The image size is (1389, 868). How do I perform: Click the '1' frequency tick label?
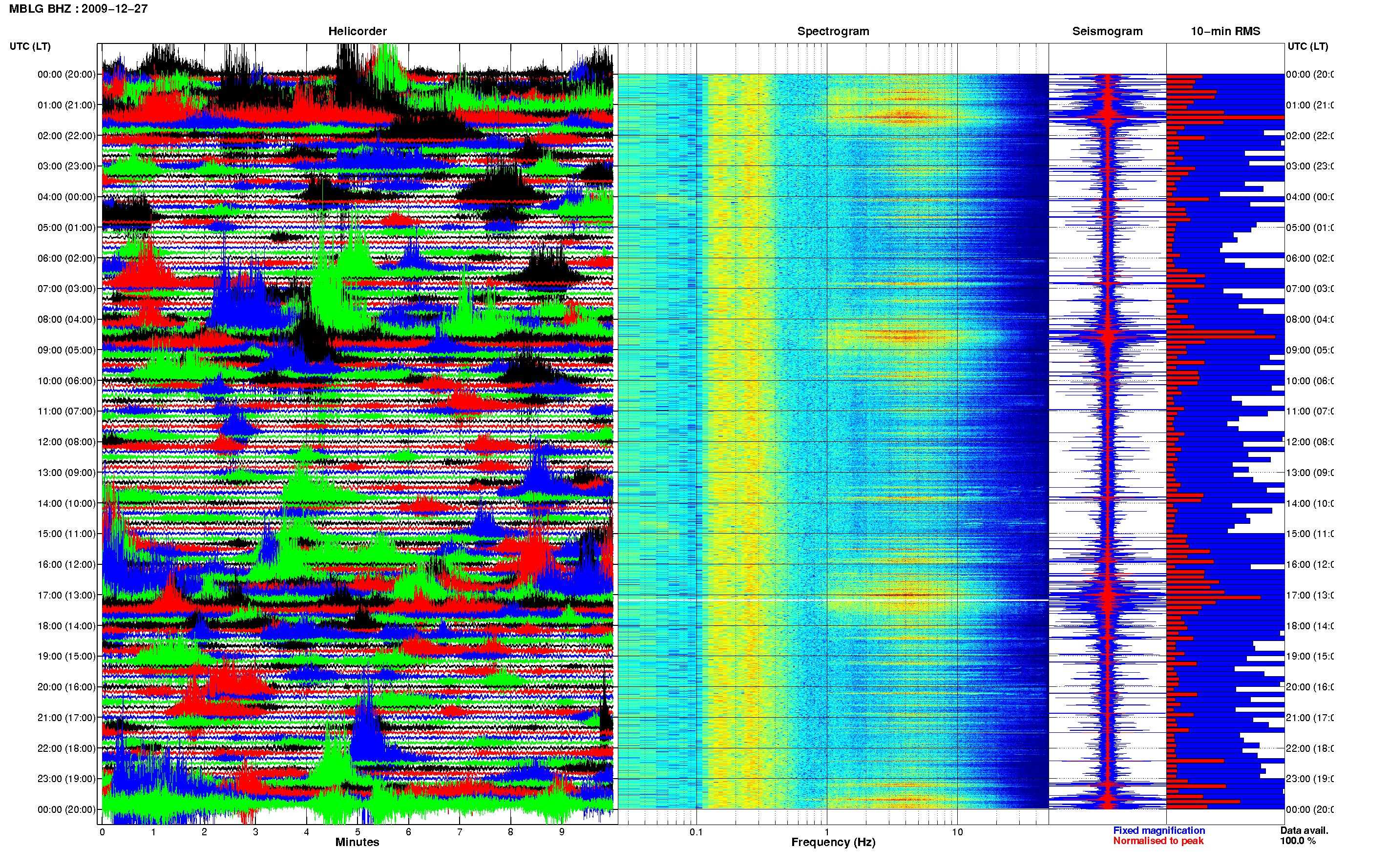point(827,832)
